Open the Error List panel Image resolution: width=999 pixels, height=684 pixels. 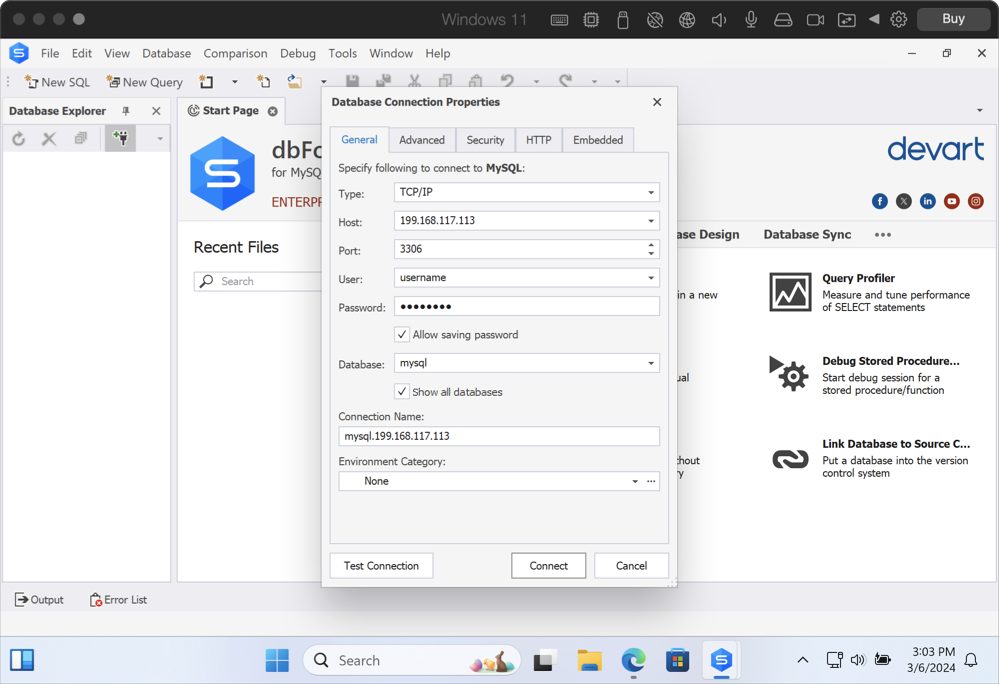point(119,600)
